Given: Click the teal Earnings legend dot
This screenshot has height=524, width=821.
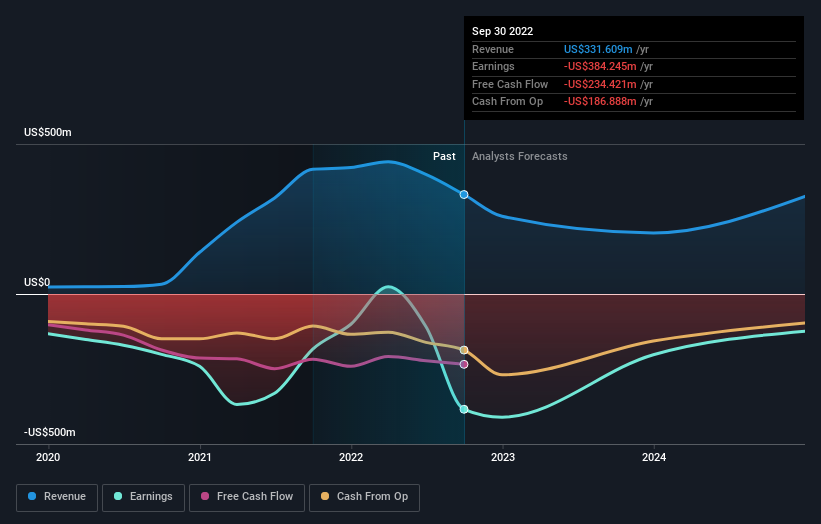Looking at the screenshot, I should (118, 496).
